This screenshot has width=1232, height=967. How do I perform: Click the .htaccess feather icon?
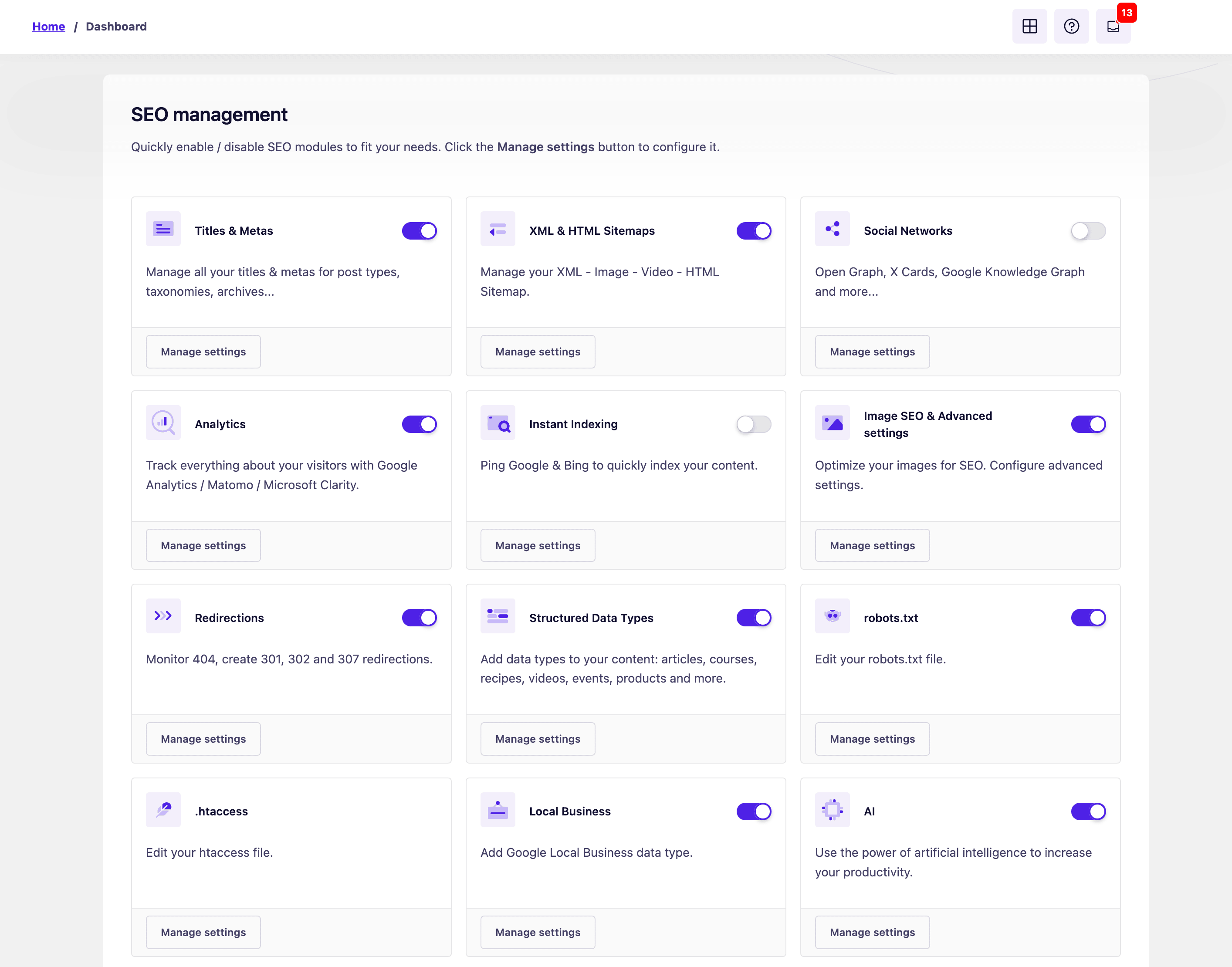coord(163,810)
